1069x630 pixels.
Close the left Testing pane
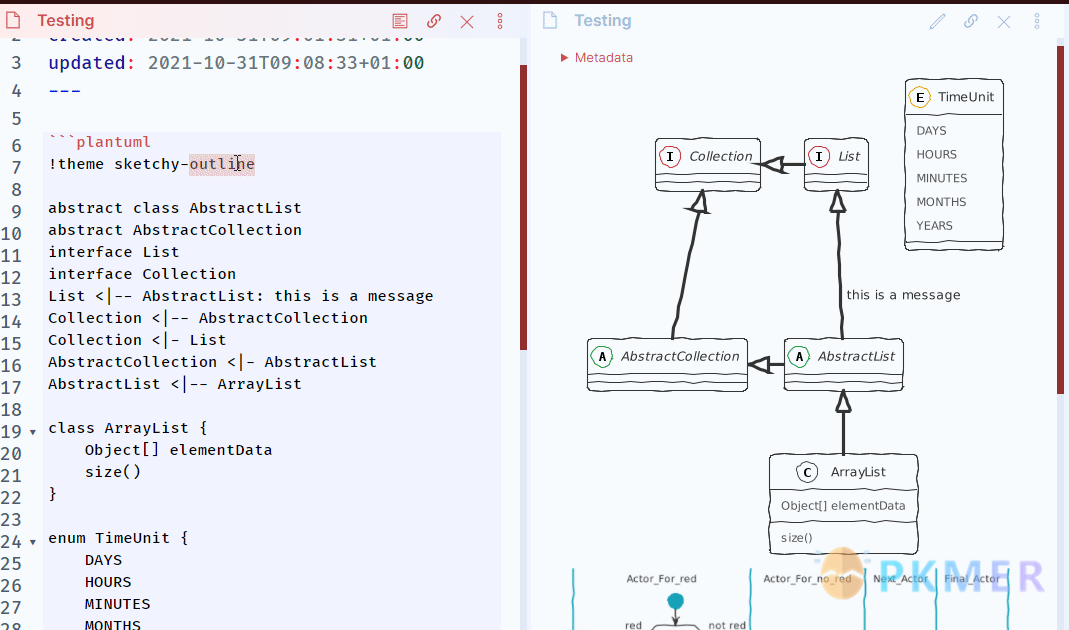467,22
